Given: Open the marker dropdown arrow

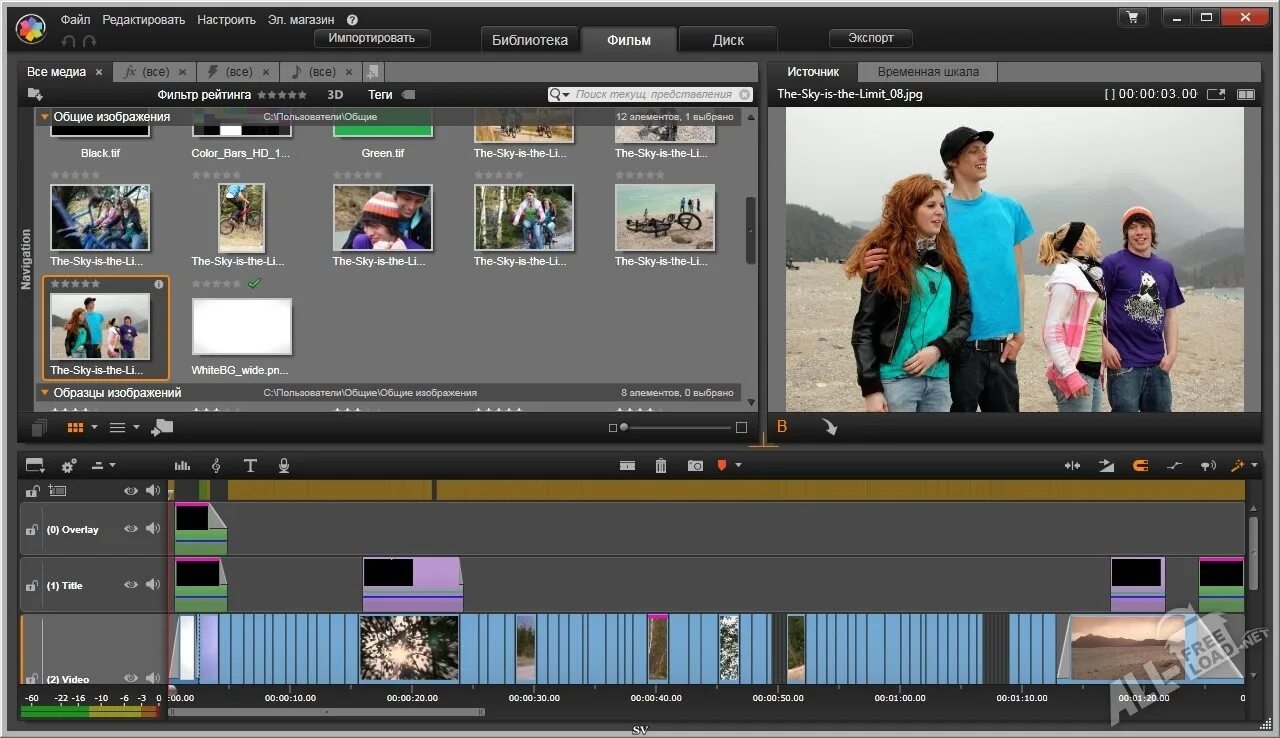Looking at the screenshot, I should 738,465.
